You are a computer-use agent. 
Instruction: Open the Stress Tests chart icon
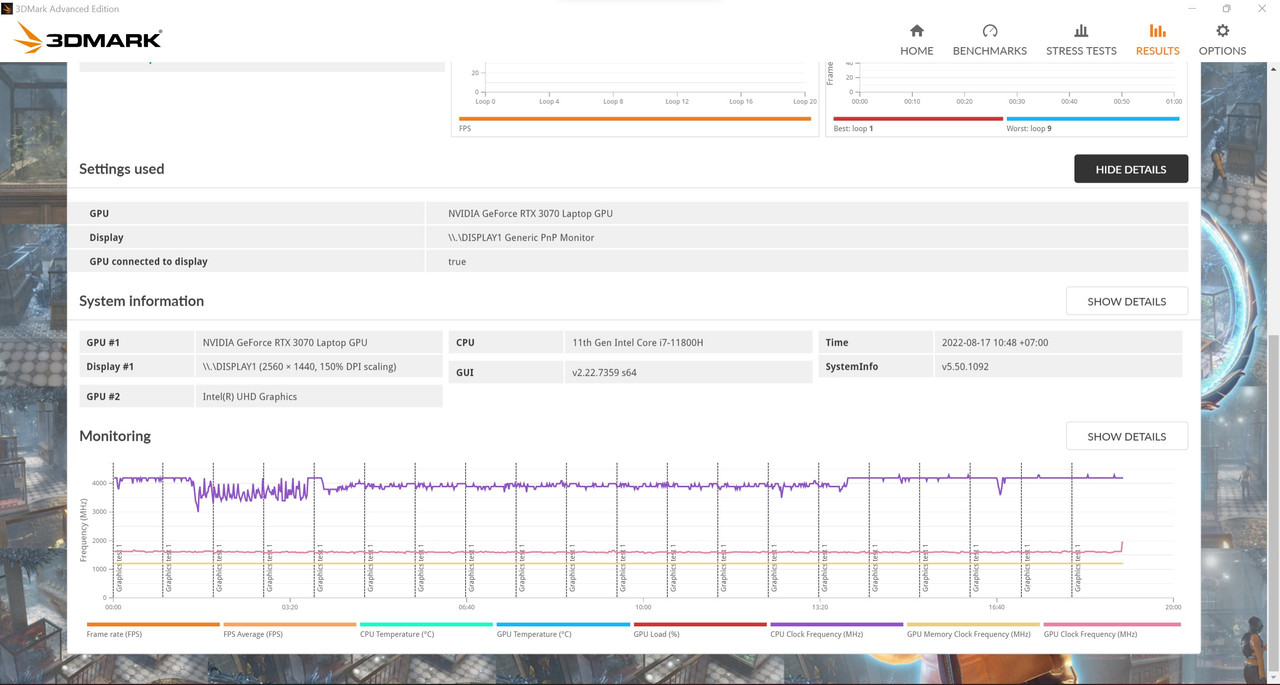(x=1081, y=31)
